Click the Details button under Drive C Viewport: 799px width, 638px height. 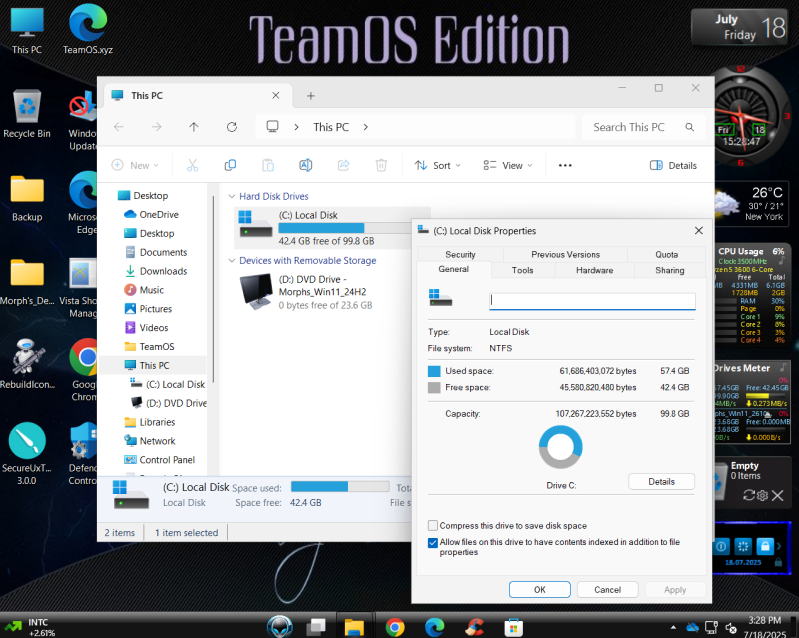pyautogui.click(x=661, y=482)
